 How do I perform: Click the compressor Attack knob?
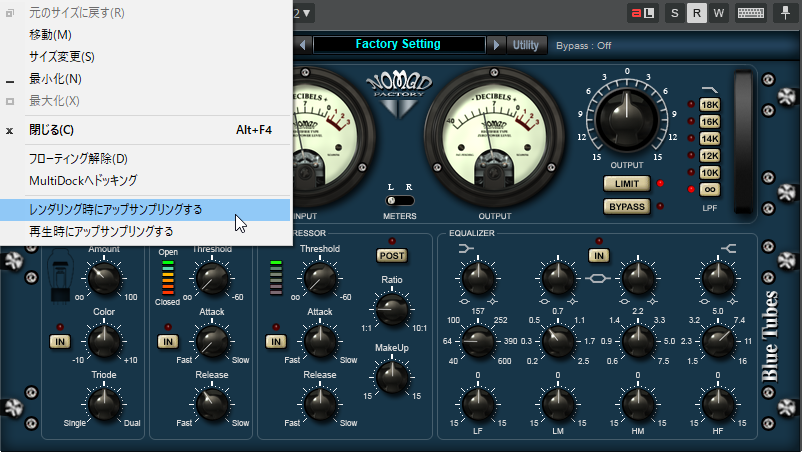(320, 341)
